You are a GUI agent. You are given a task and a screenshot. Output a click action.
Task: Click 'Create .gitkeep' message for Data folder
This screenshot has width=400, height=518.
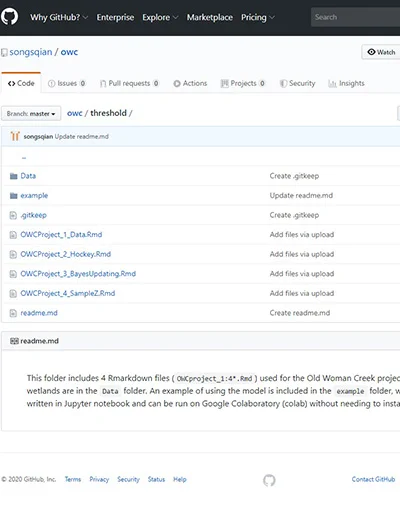pos(294,176)
